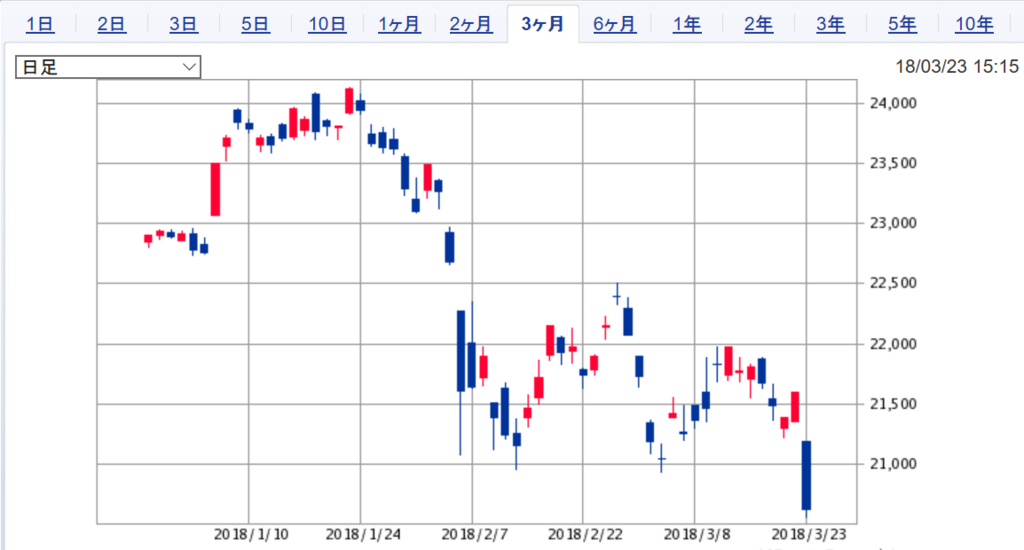Click the 23,500 axis label
Image resolution: width=1024 pixels, height=550 pixels.
coord(893,163)
